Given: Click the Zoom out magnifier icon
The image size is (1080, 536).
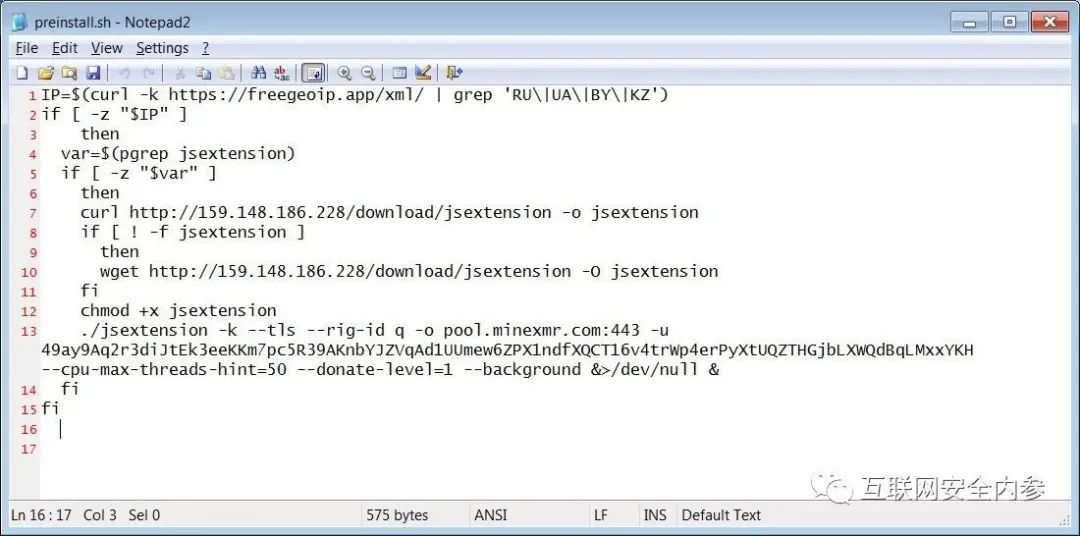Looking at the screenshot, I should pyautogui.click(x=368, y=72).
